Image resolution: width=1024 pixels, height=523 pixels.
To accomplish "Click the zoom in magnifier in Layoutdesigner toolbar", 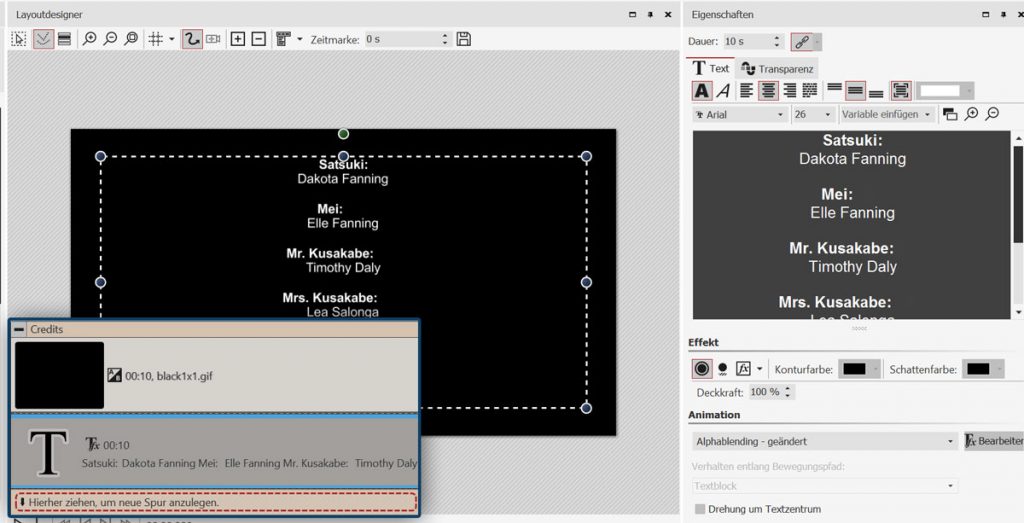I will click(90, 39).
